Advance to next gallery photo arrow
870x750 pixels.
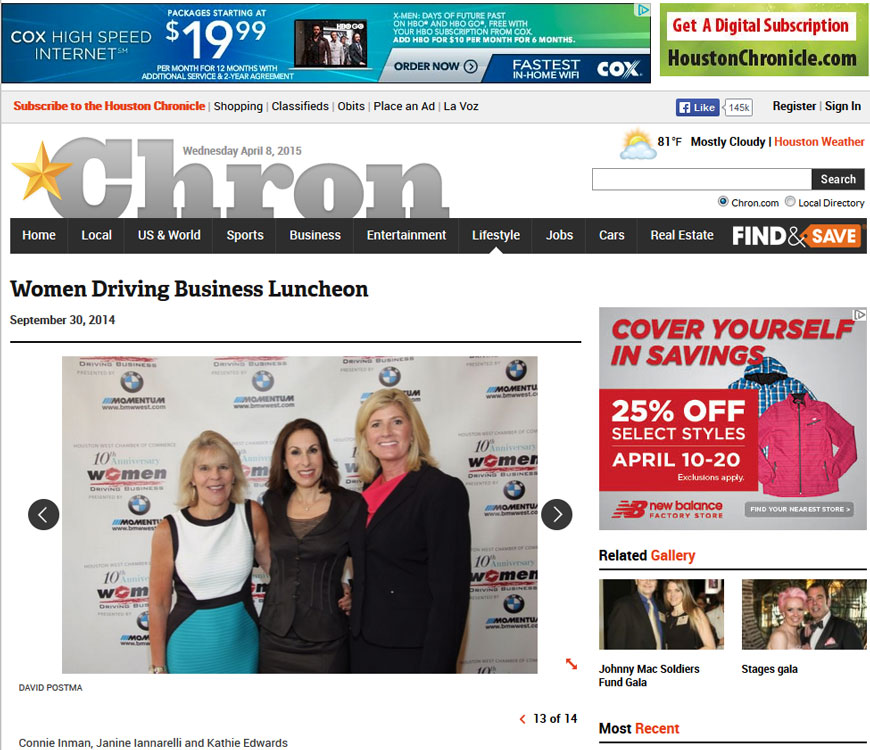pyautogui.click(x=557, y=515)
